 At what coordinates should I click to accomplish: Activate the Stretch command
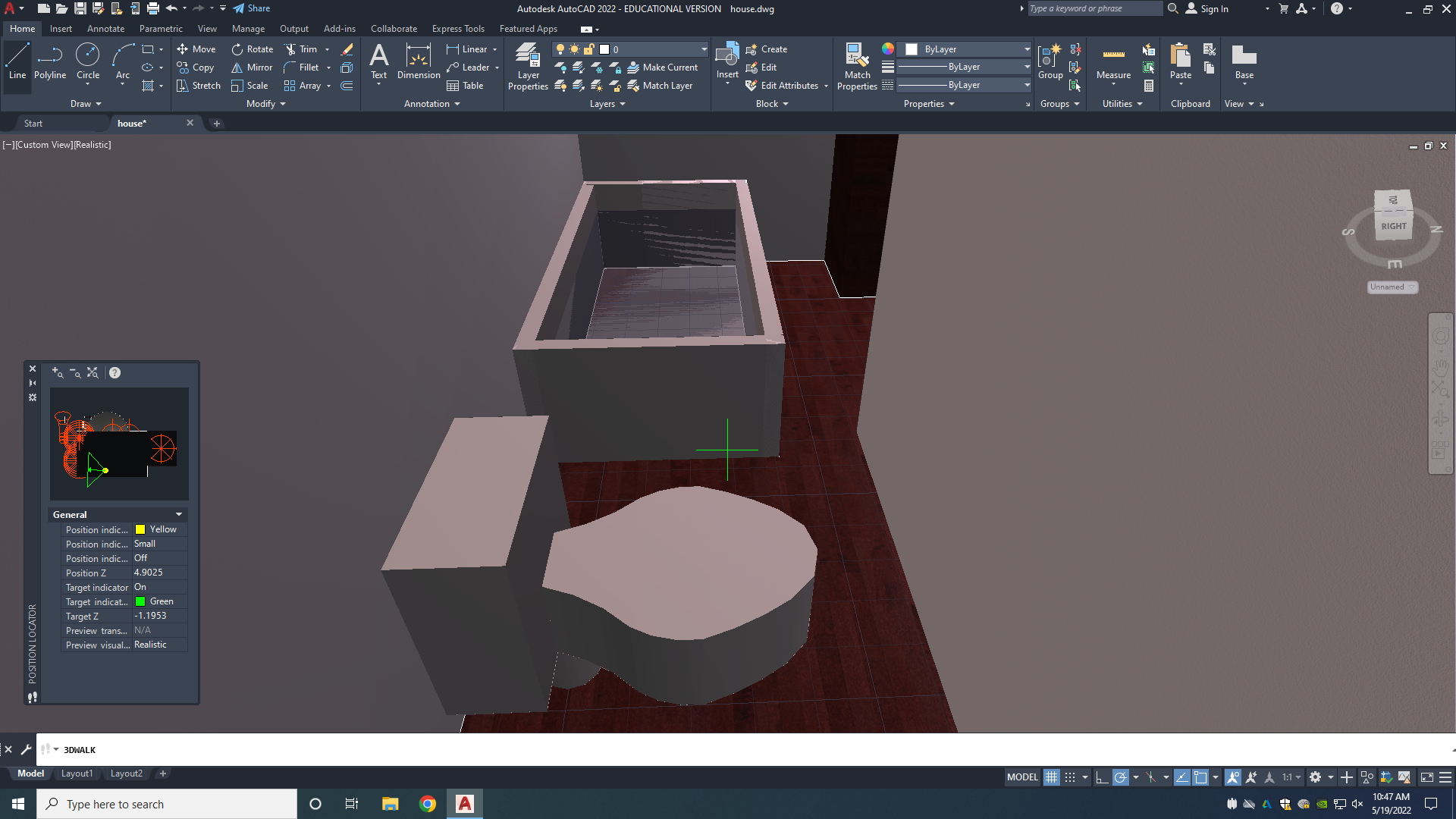[x=199, y=86]
